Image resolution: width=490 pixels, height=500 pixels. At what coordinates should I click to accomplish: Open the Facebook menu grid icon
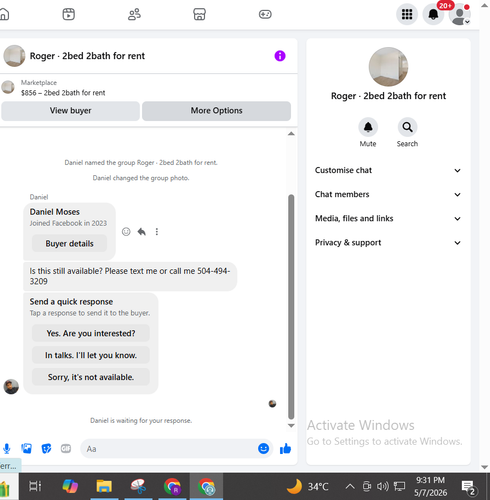coord(407,14)
